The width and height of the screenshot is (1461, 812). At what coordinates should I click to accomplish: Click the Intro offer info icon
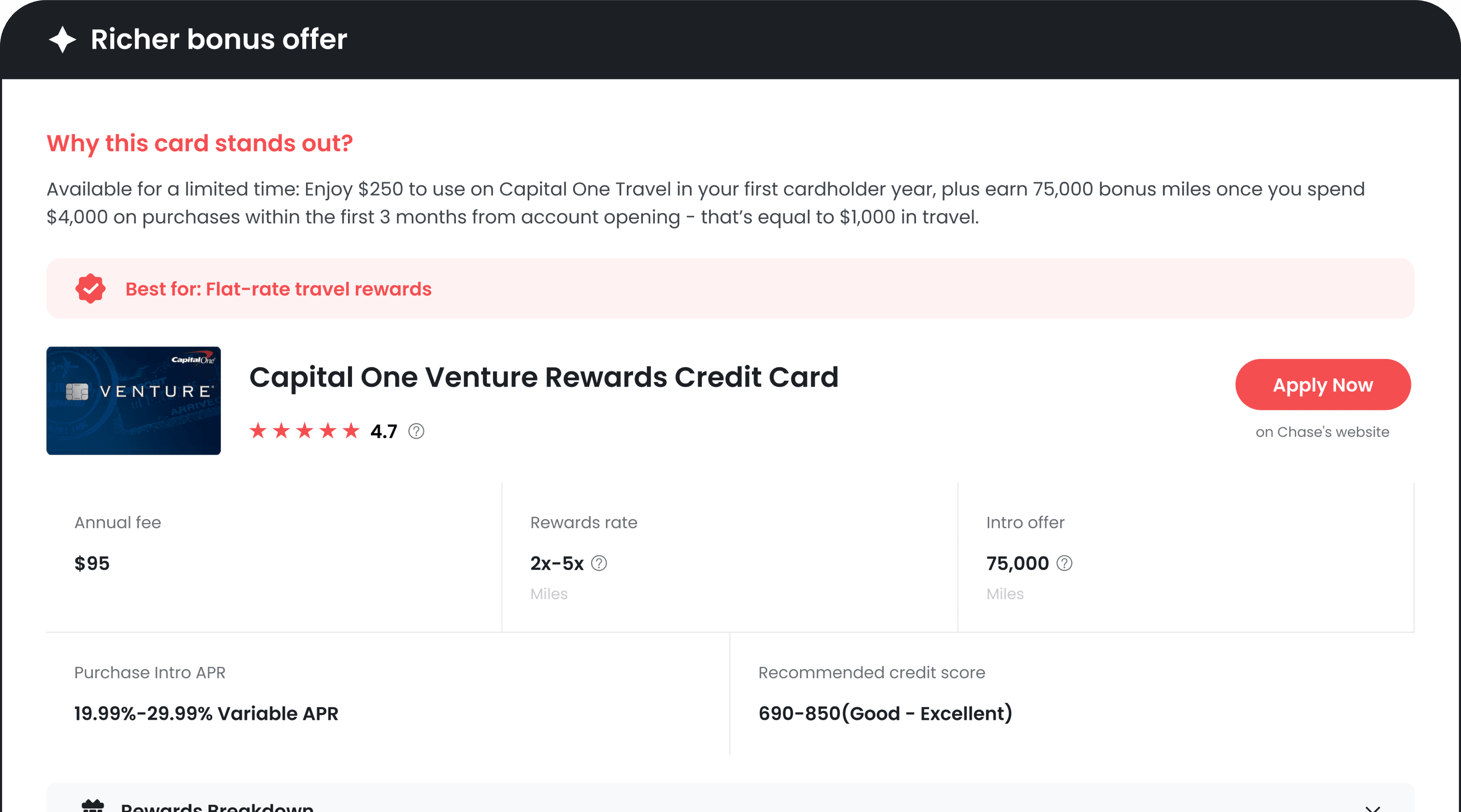pyautogui.click(x=1065, y=563)
